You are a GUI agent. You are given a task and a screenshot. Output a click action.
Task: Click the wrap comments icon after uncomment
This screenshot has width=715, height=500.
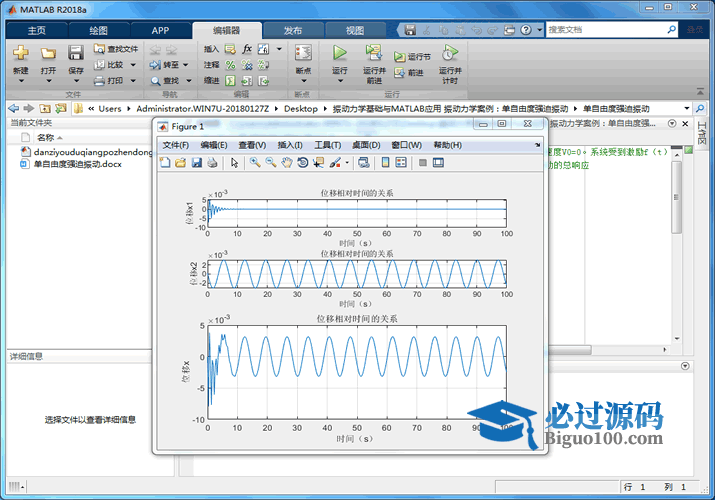263,65
